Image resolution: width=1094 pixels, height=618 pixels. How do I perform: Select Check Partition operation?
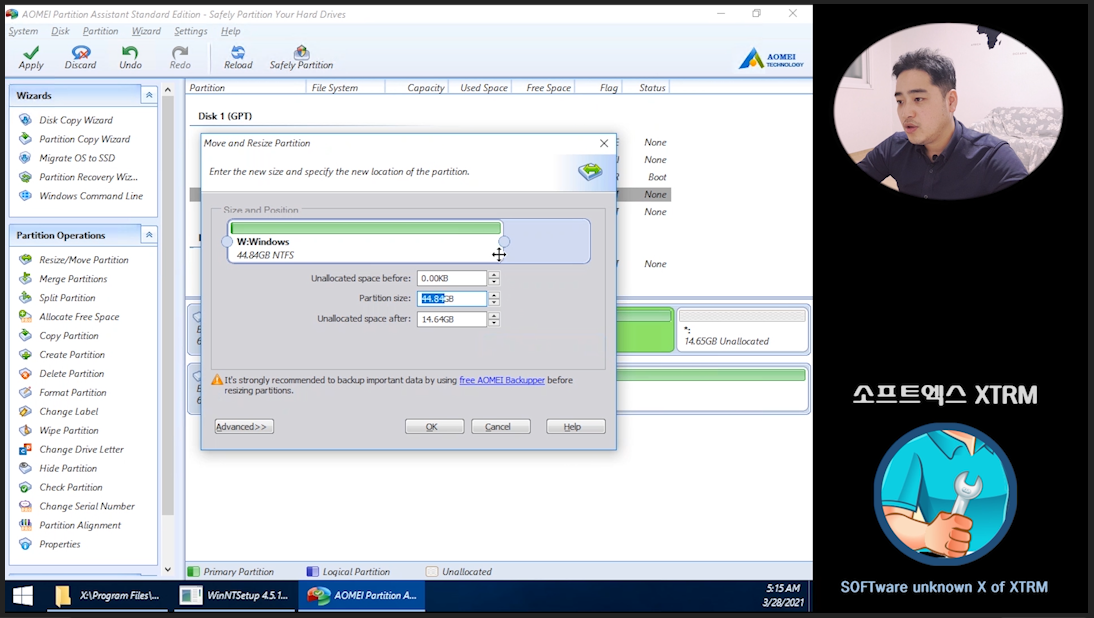[x=70, y=487]
